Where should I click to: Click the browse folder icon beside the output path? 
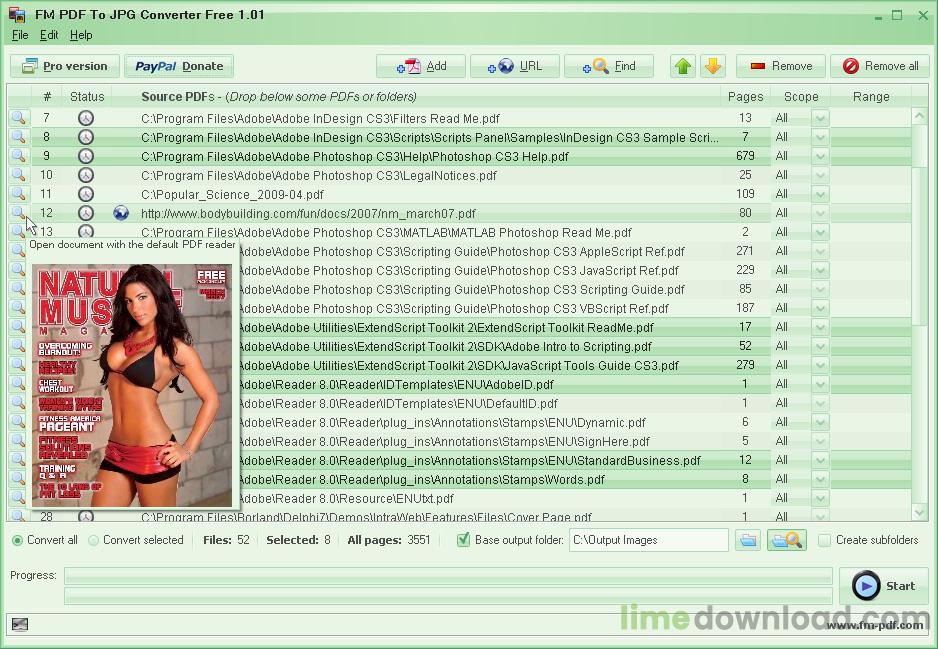(747, 539)
